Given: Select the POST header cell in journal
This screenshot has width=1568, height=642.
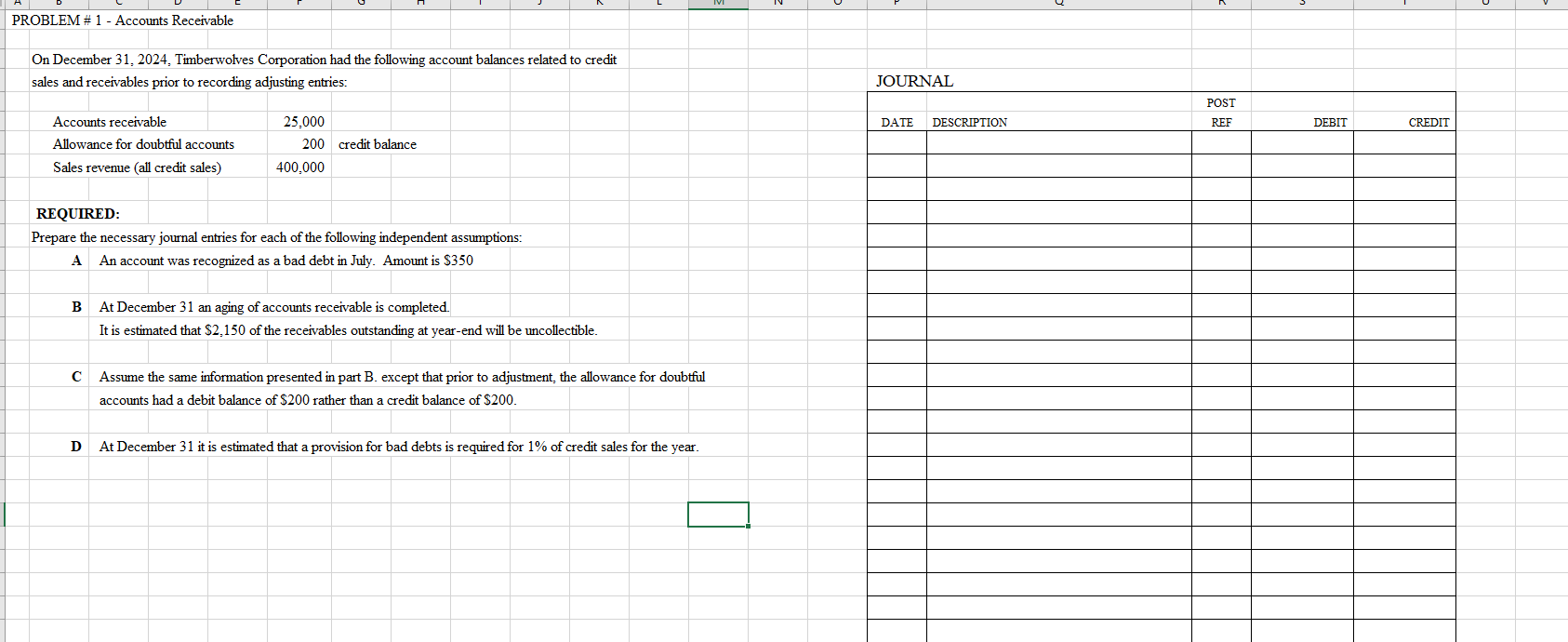Looking at the screenshot, I should [x=1221, y=103].
